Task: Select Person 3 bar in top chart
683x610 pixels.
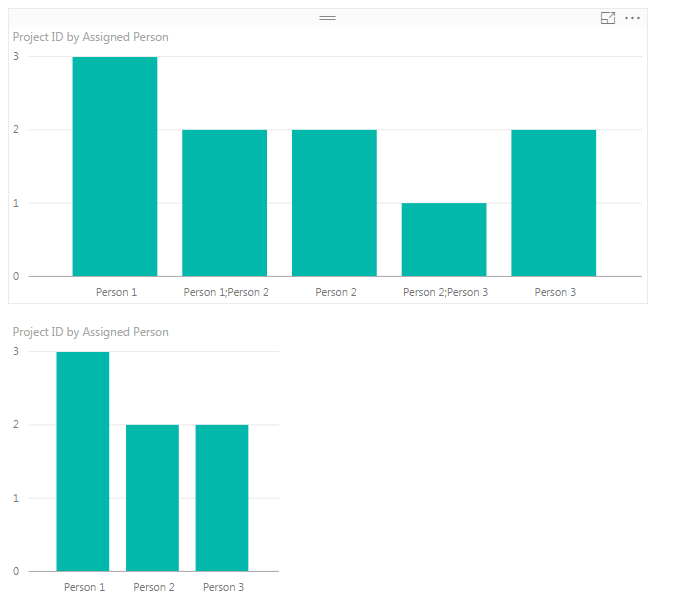Action: point(554,203)
